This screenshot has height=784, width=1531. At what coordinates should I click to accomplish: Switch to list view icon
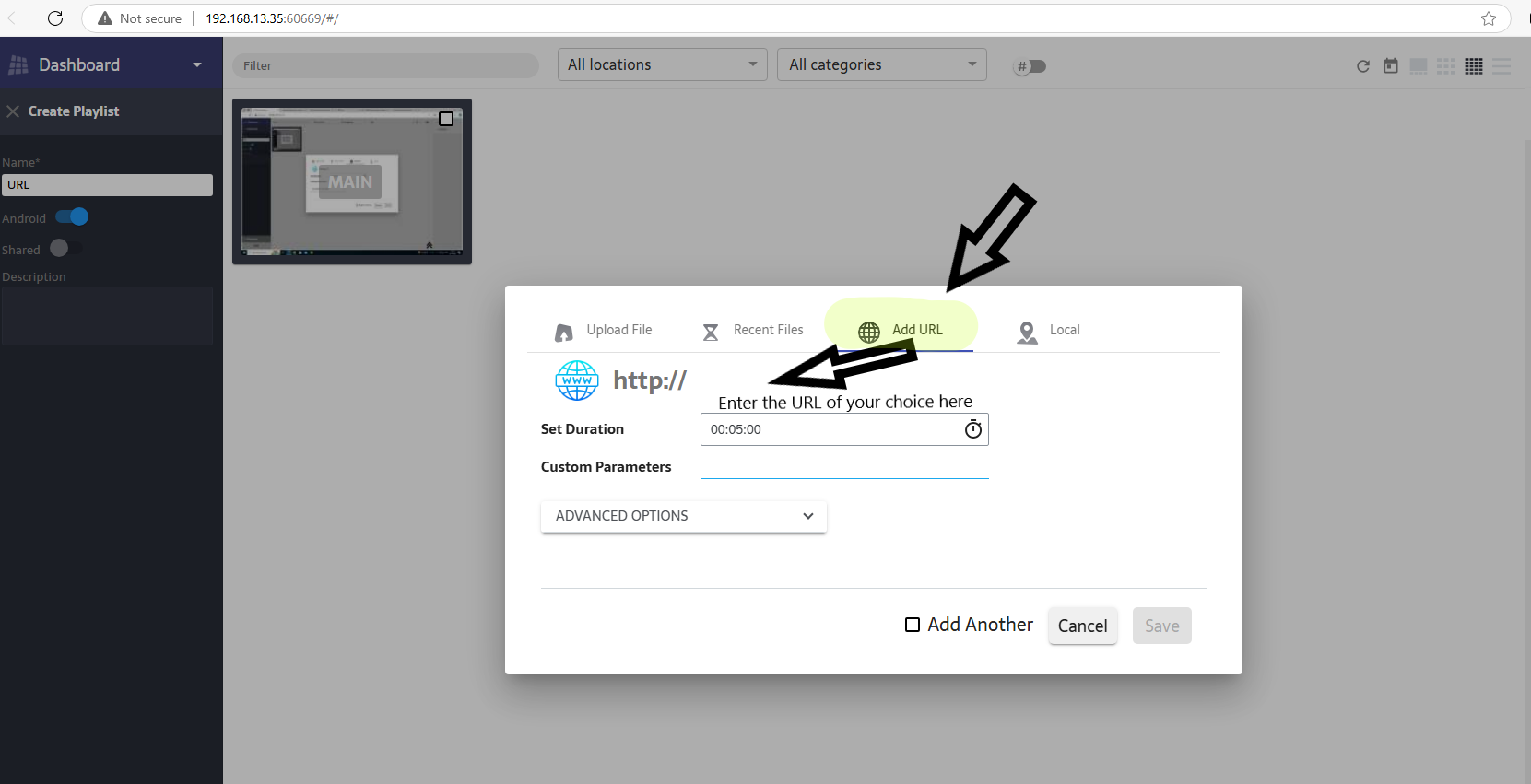pyautogui.click(x=1502, y=66)
